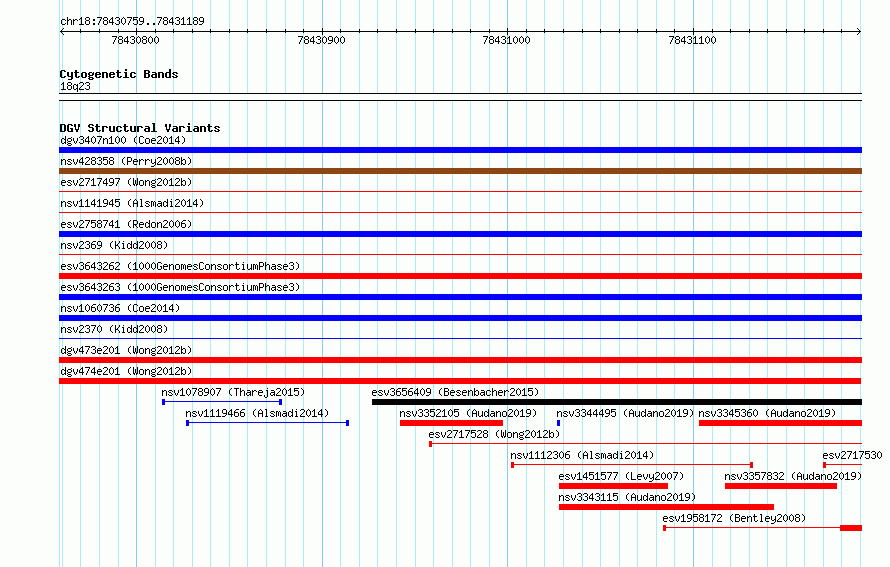
Task: Select the blue esv3643263 variant bar
Action: click(460, 297)
